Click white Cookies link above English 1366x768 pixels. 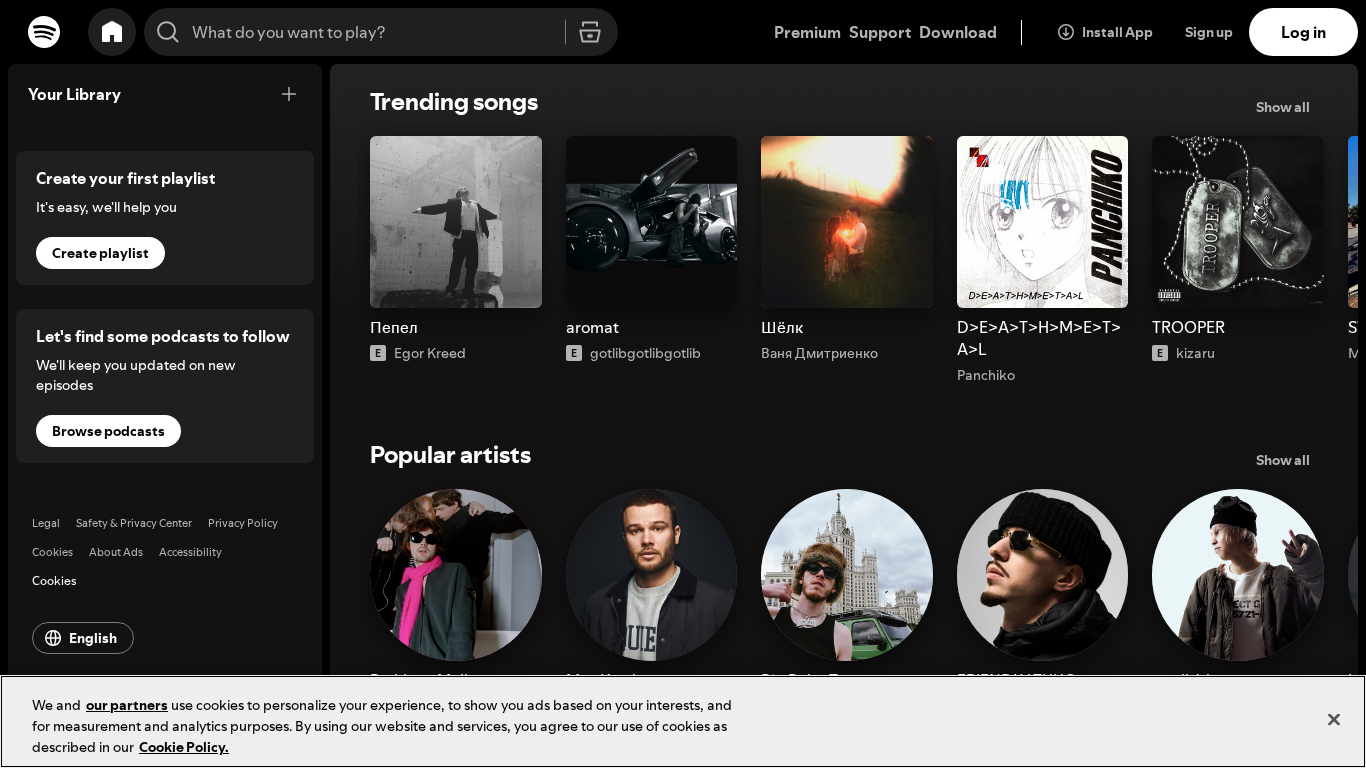click(54, 581)
